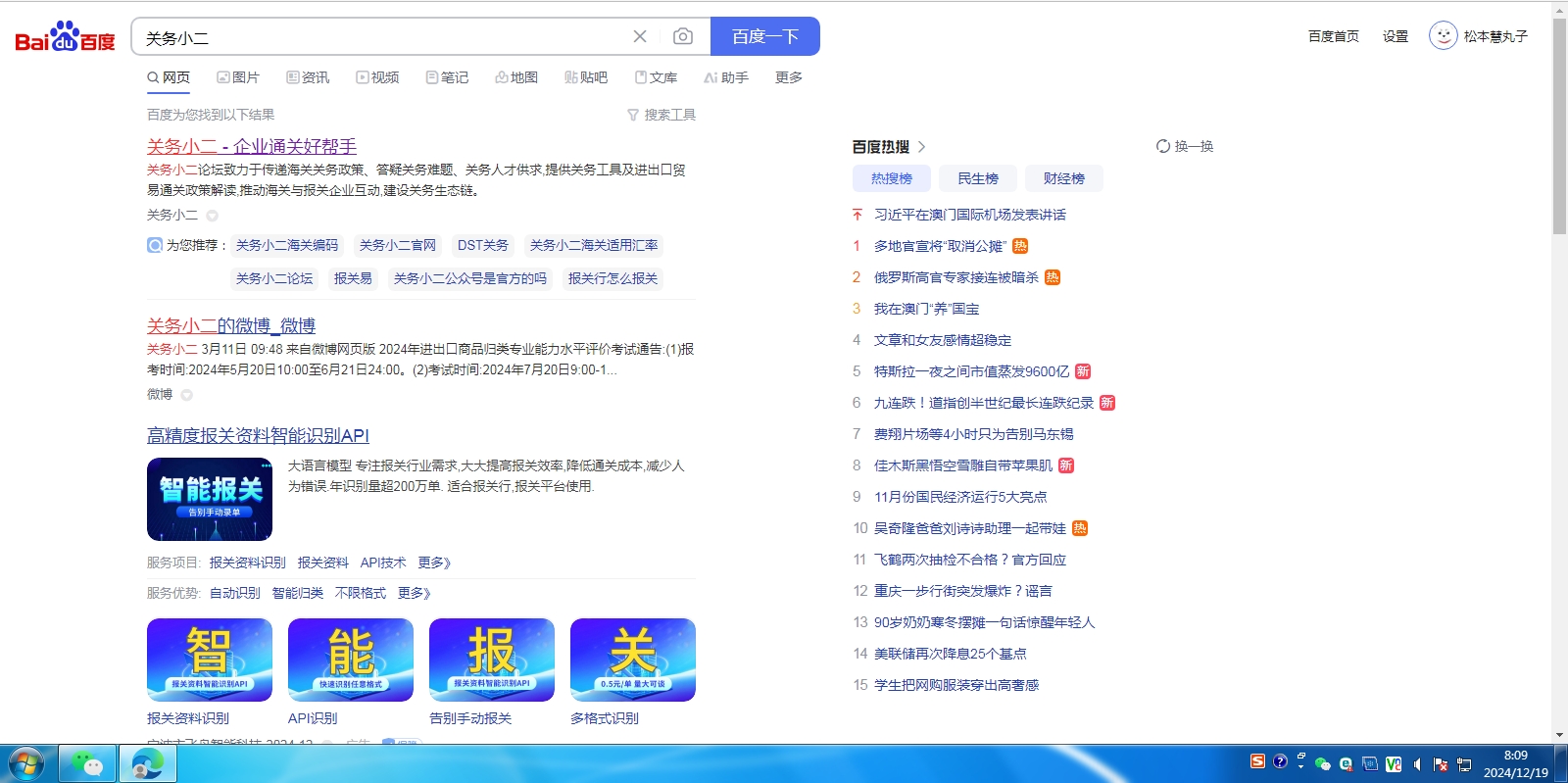
Task: Open 关务小二 - 企业通关好帮手 result
Action: click(x=252, y=146)
